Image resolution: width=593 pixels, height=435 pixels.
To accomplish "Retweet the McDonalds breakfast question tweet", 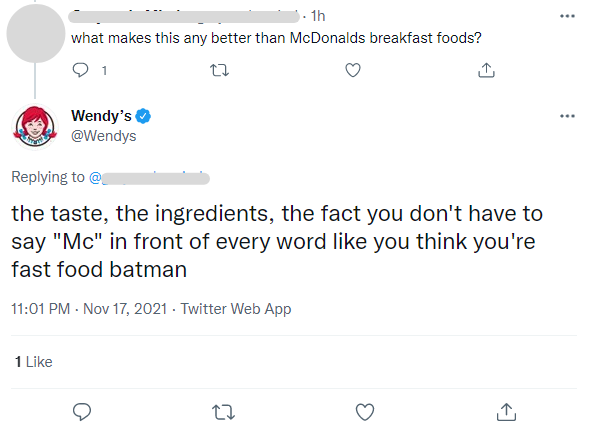I will (x=219, y=70).
